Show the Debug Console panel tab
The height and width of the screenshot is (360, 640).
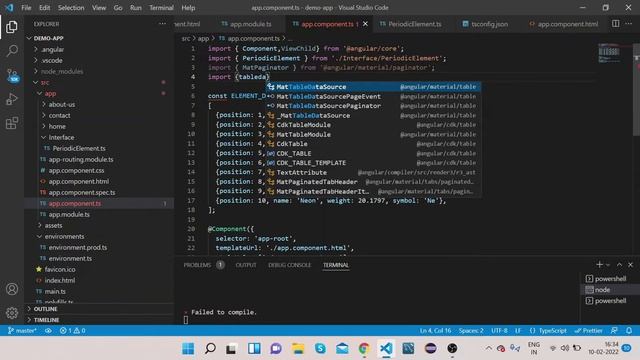tap(289, 265)
